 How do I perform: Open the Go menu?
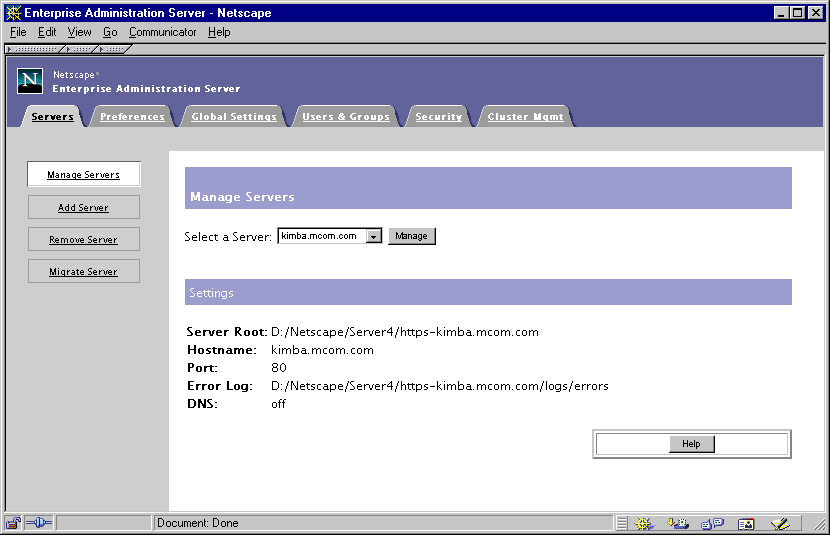[x=110, y=32]
